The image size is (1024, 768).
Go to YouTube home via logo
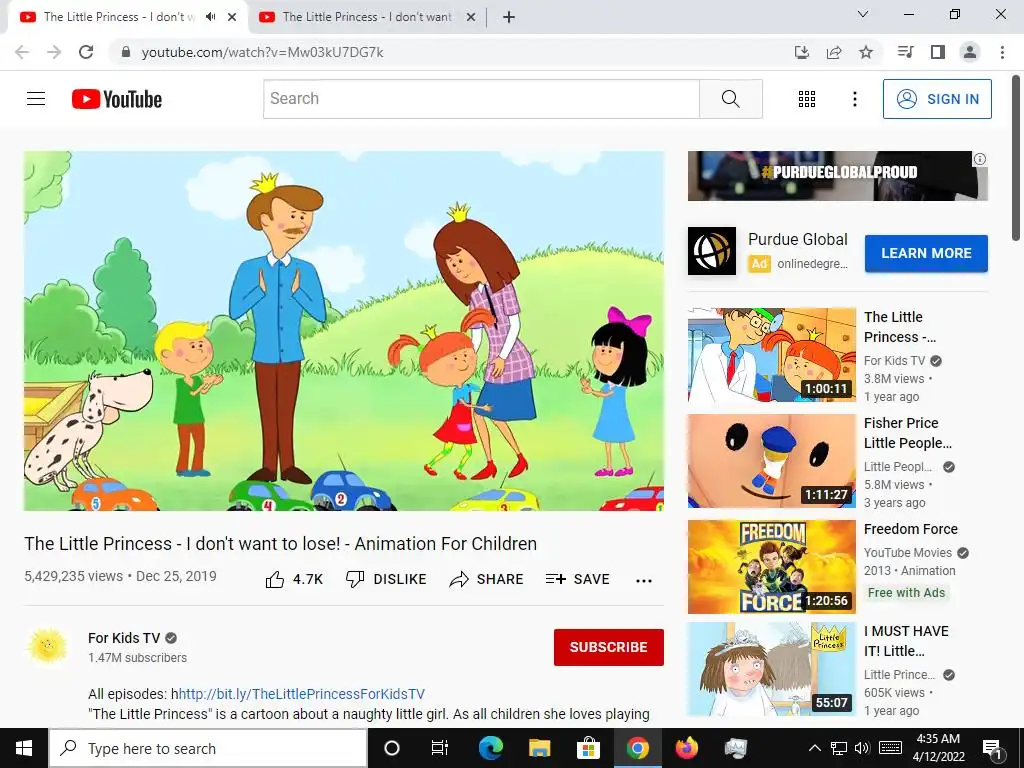point(117,99)
